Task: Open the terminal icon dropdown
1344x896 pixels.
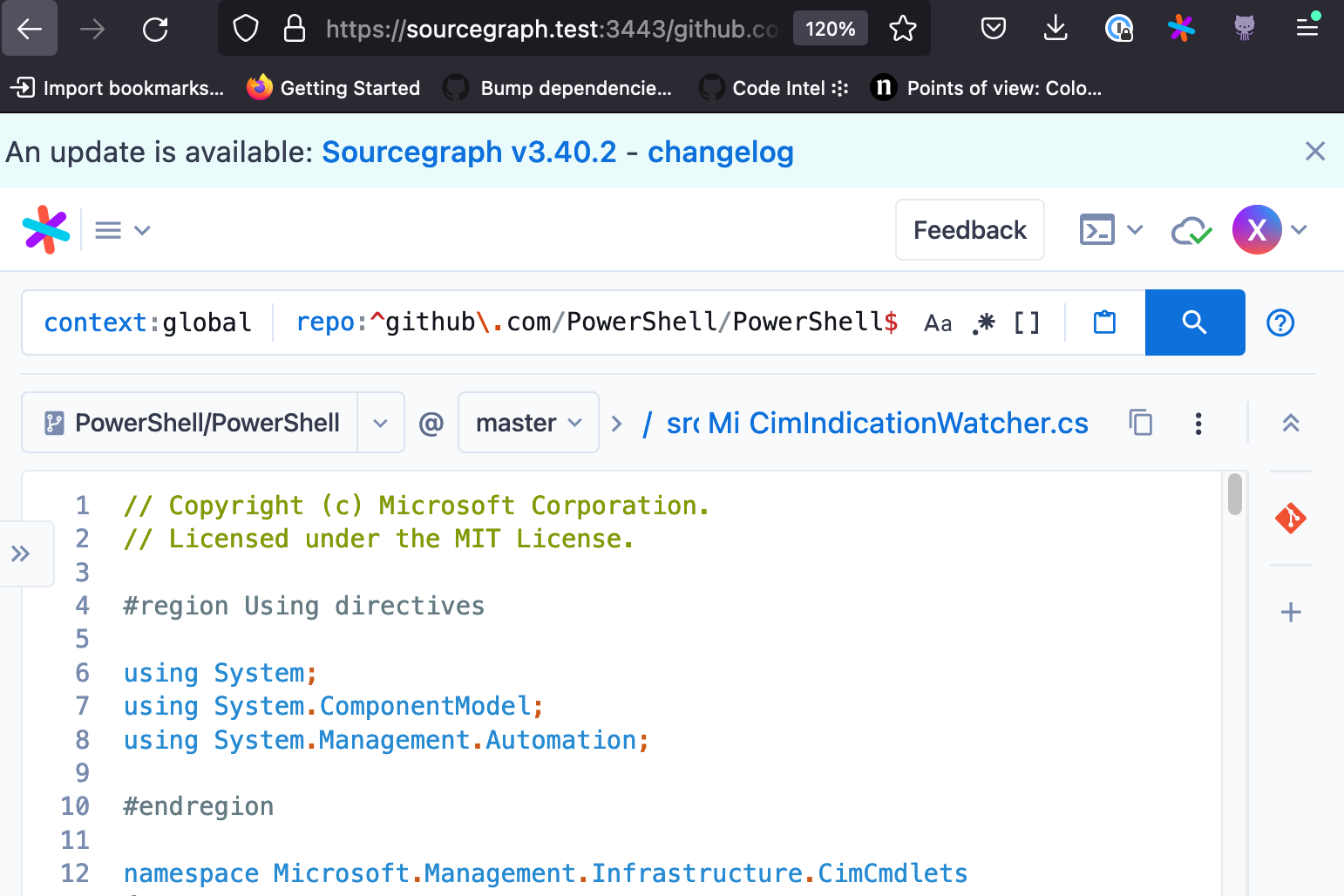Action: (x=1111, y=230)
